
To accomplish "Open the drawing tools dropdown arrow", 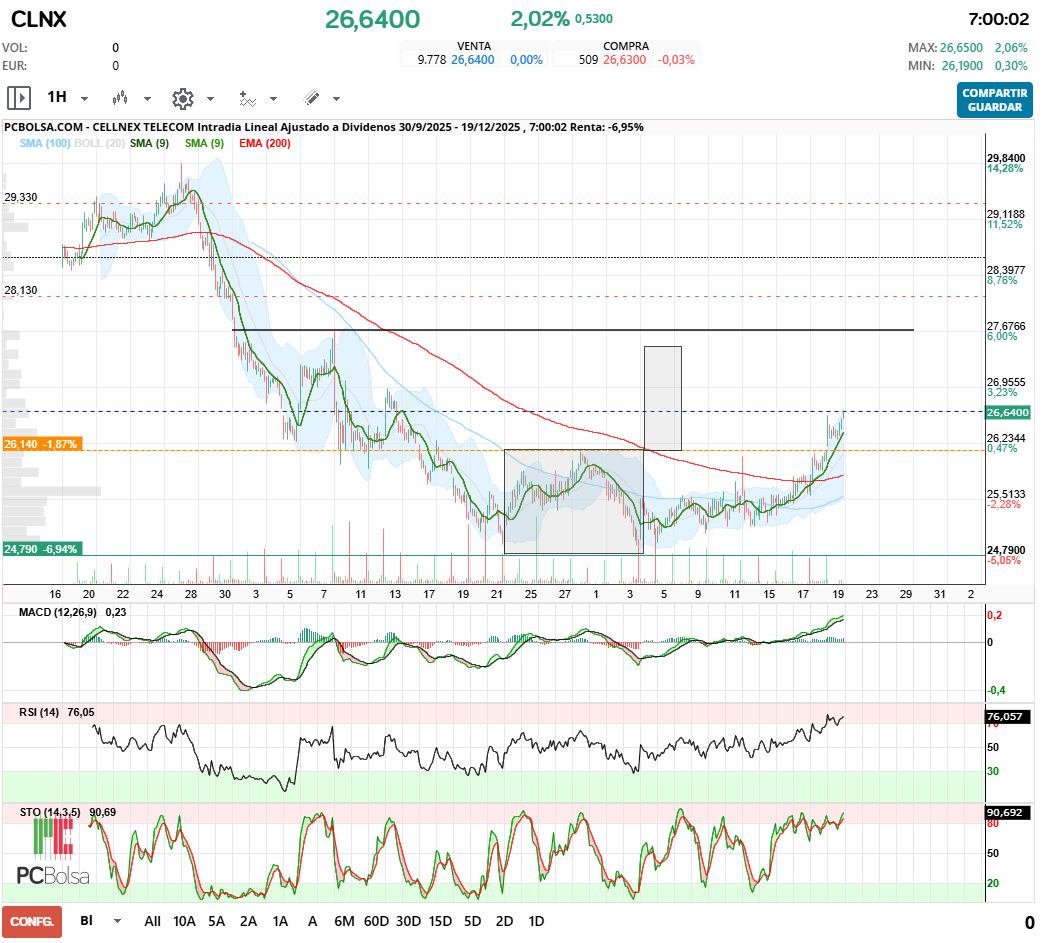I will coord(336,98).
